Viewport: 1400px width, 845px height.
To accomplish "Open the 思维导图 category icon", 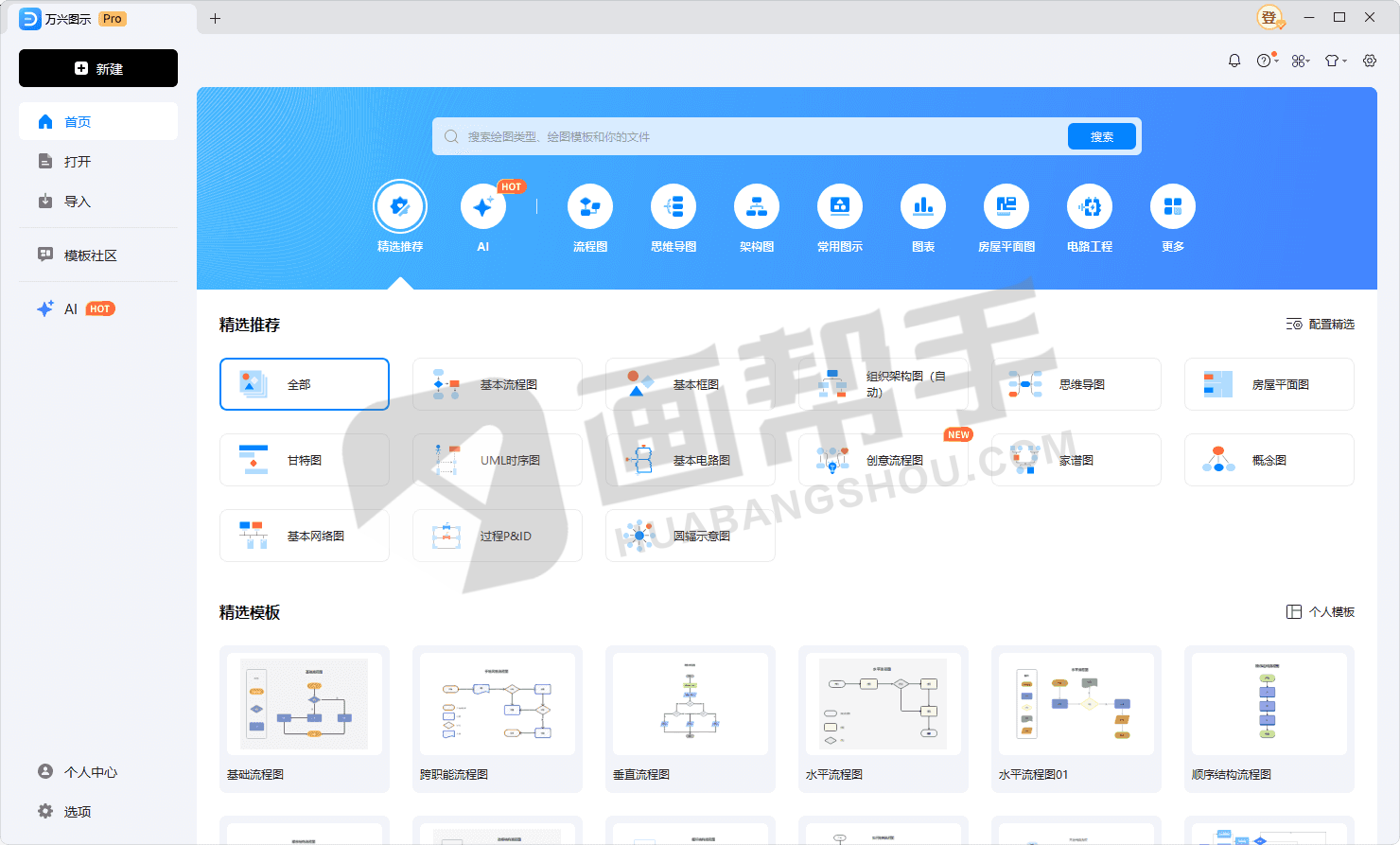I will (x=673, y=206).
